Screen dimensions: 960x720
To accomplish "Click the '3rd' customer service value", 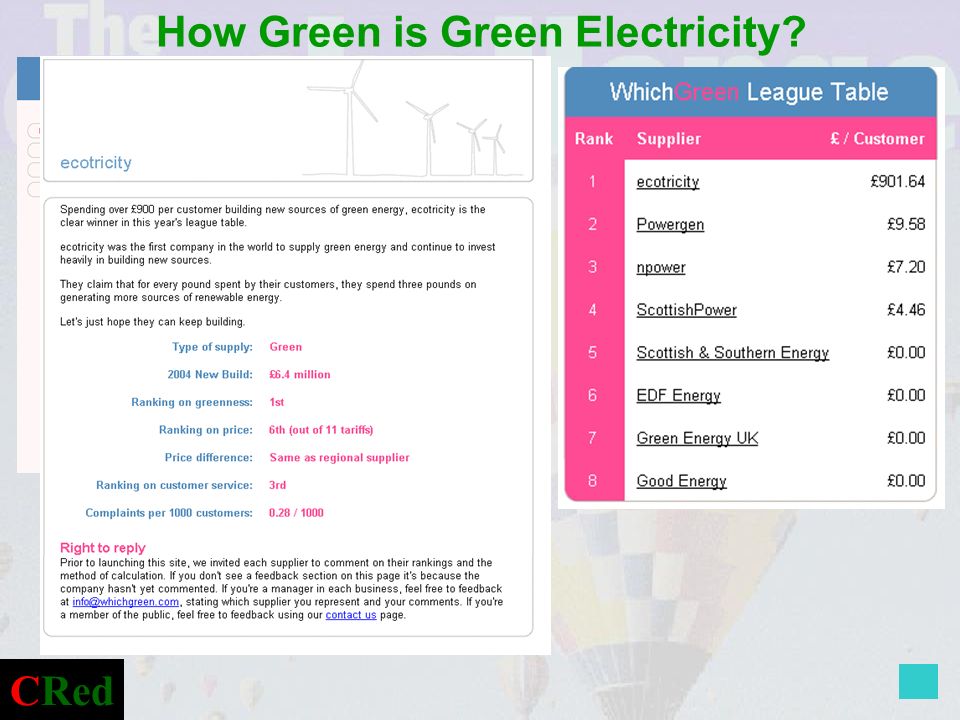I will click(x=277, y=485).
